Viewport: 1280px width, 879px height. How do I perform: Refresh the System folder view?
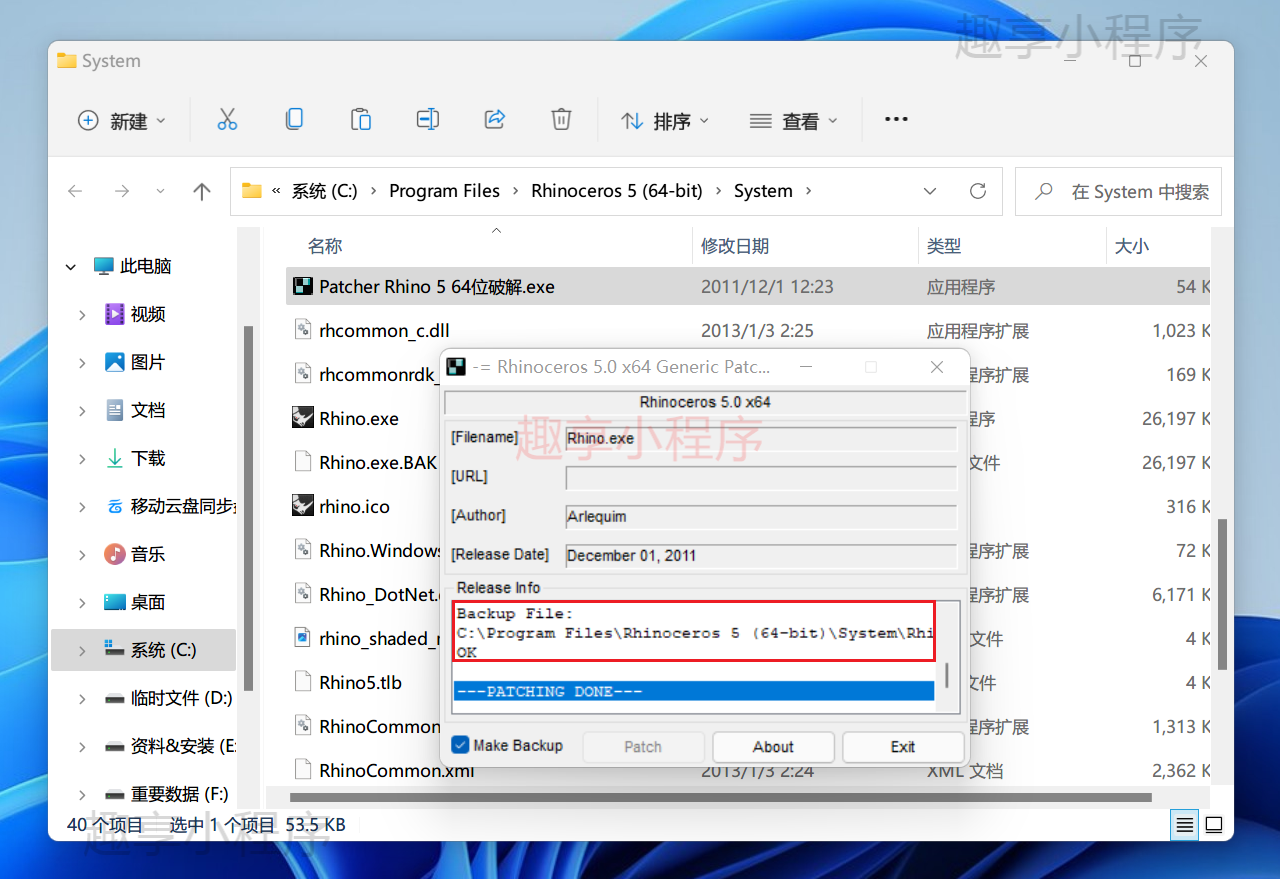978,191
